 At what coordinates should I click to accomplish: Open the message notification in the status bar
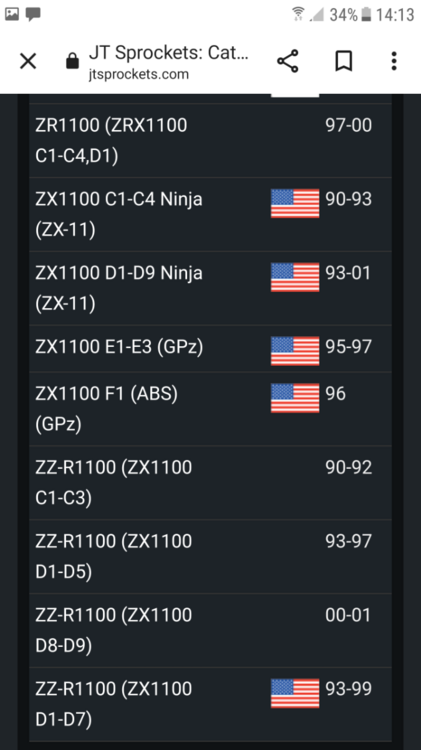[x=33, y=14]
